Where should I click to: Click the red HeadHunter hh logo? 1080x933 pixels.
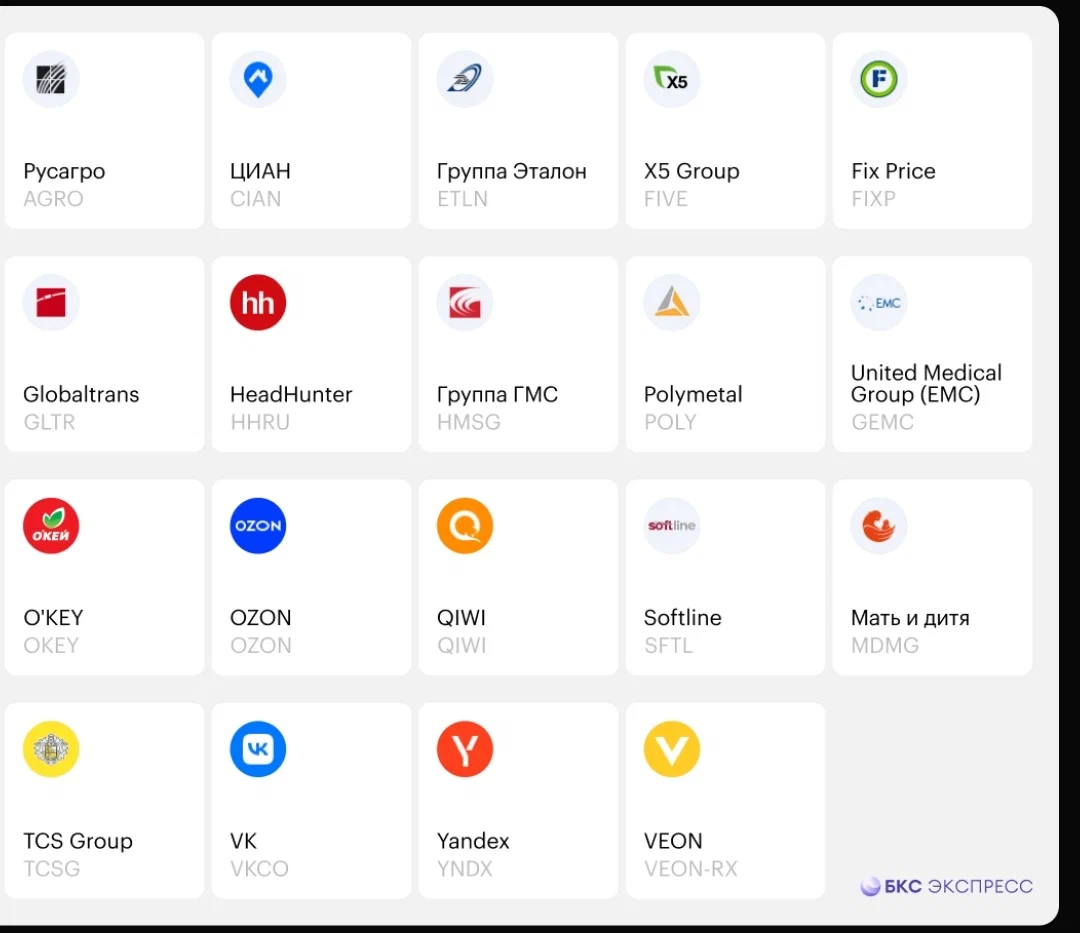pyautogui.click(x=258, y=302)
